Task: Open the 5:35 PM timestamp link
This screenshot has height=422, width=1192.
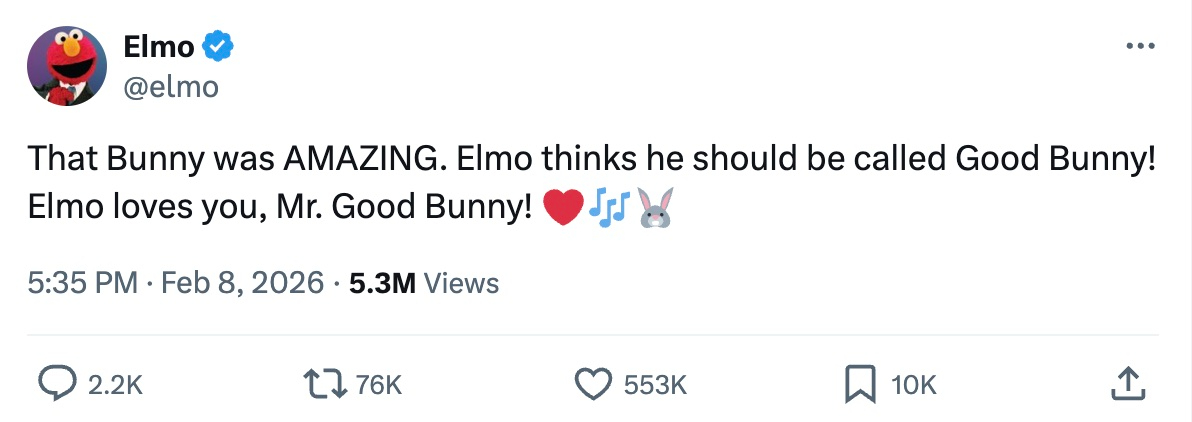Action: (82, 283)
